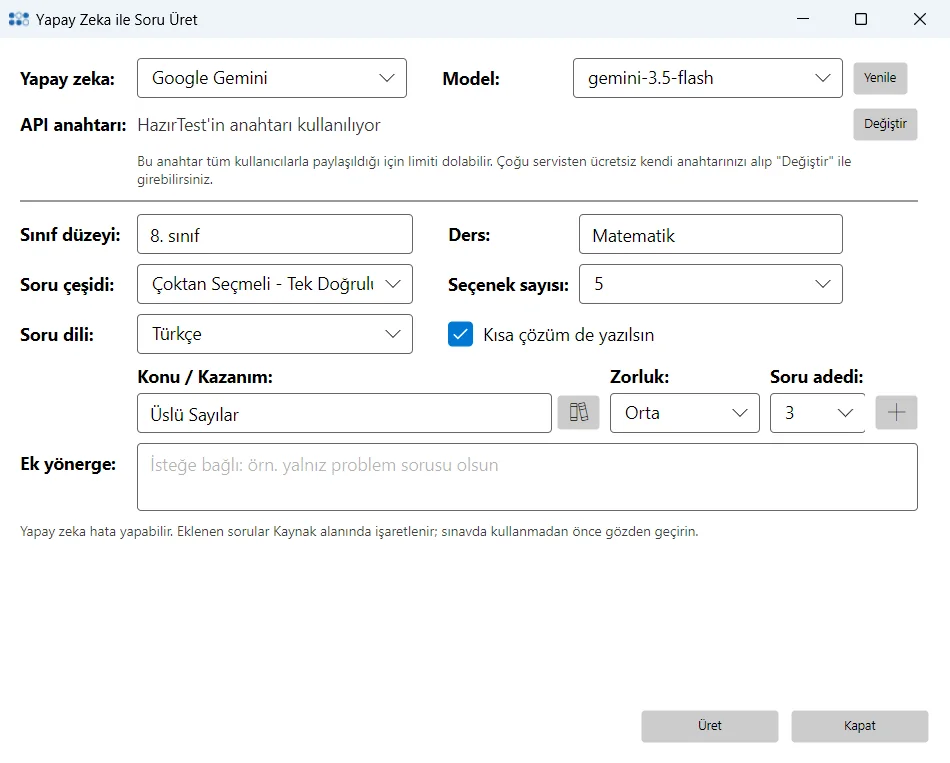Open the Soru çeşidi dropdown
Screen dimensions: 950x763
275,284
